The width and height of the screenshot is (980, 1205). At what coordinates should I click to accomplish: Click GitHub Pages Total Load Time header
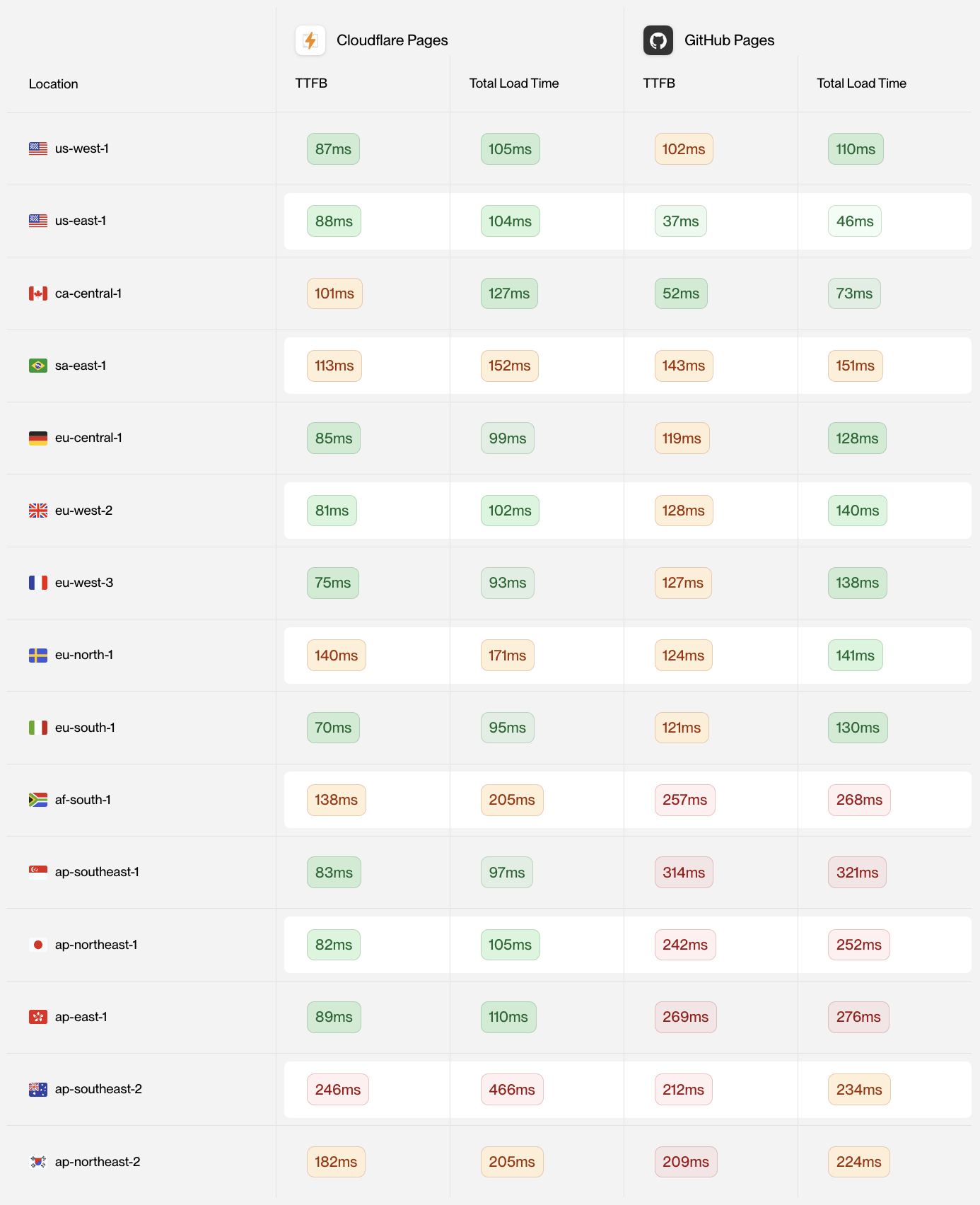pos(861,83)
